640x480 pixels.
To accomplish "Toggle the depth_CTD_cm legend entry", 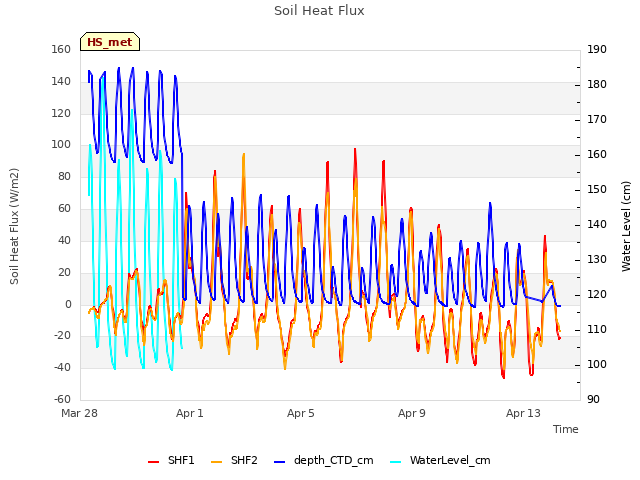I will [323, 460].
